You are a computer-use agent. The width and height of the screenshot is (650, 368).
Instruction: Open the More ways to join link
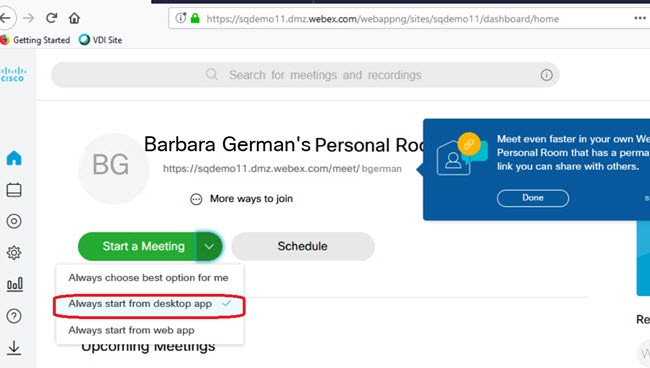251,199
